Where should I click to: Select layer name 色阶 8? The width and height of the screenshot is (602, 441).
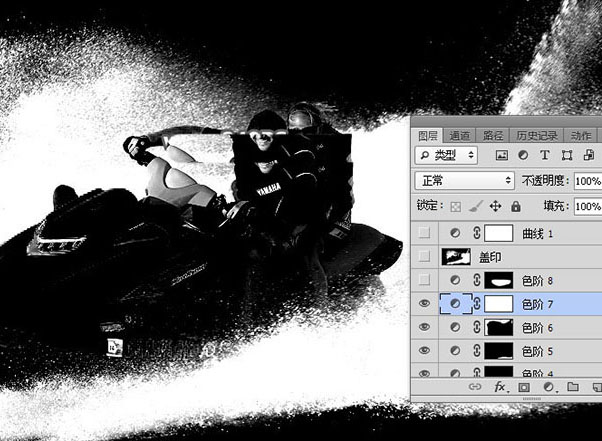point(537,281)
